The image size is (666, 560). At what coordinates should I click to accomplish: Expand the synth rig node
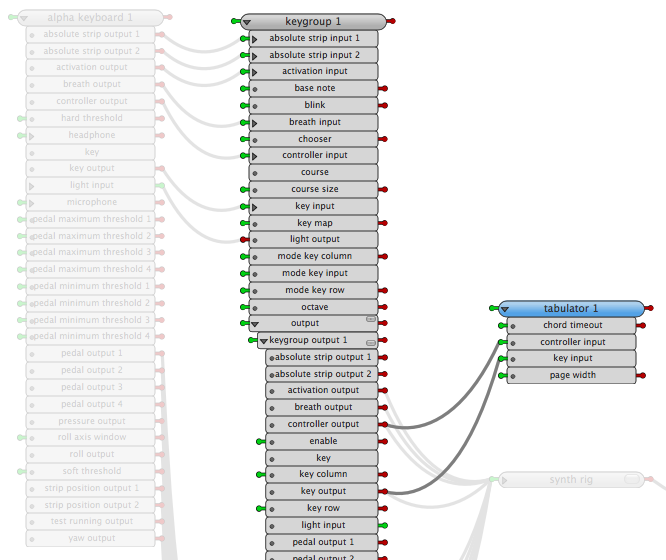point(505,481)
